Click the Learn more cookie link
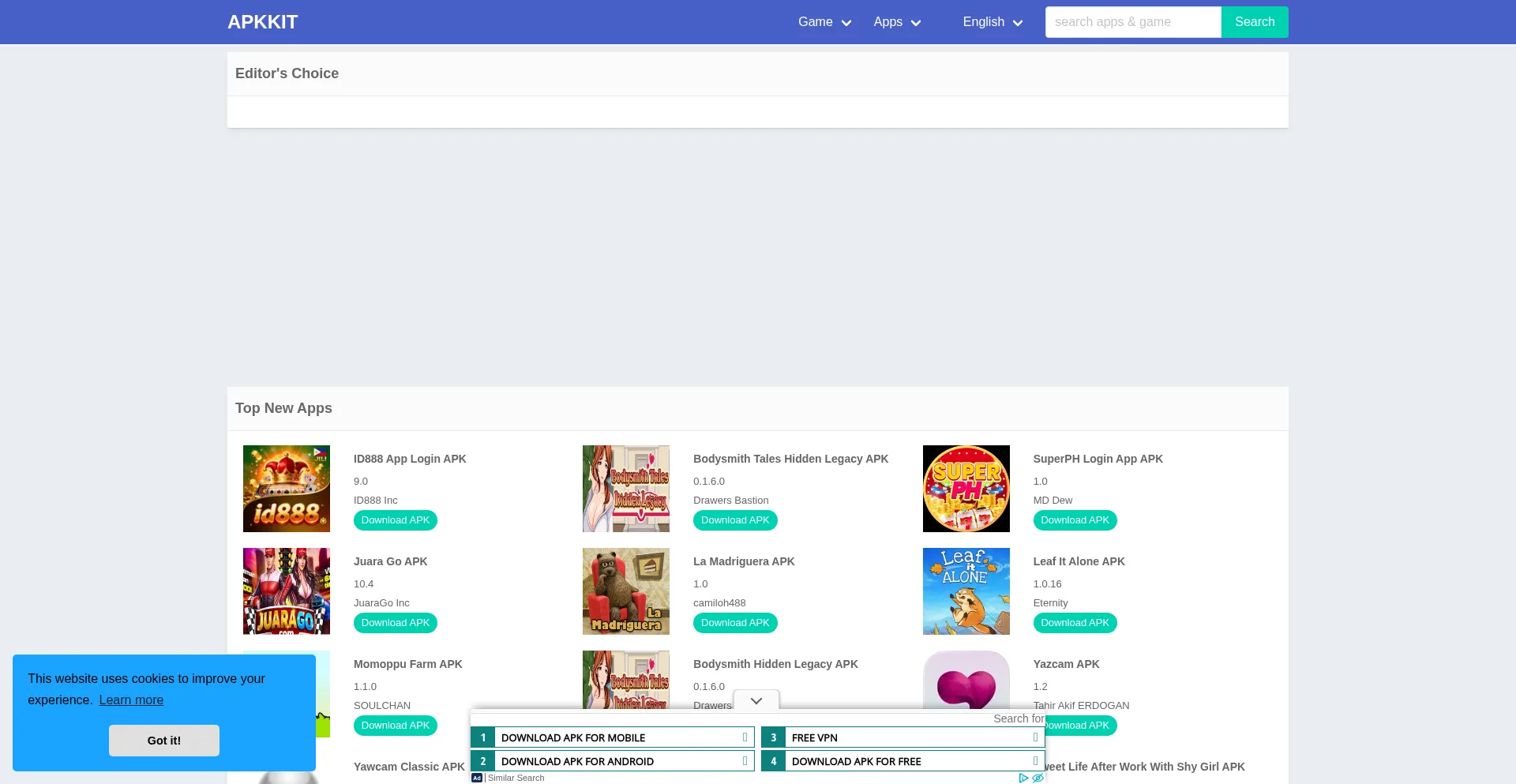Viewport: 1516px width, 784px height. point(131,700)
